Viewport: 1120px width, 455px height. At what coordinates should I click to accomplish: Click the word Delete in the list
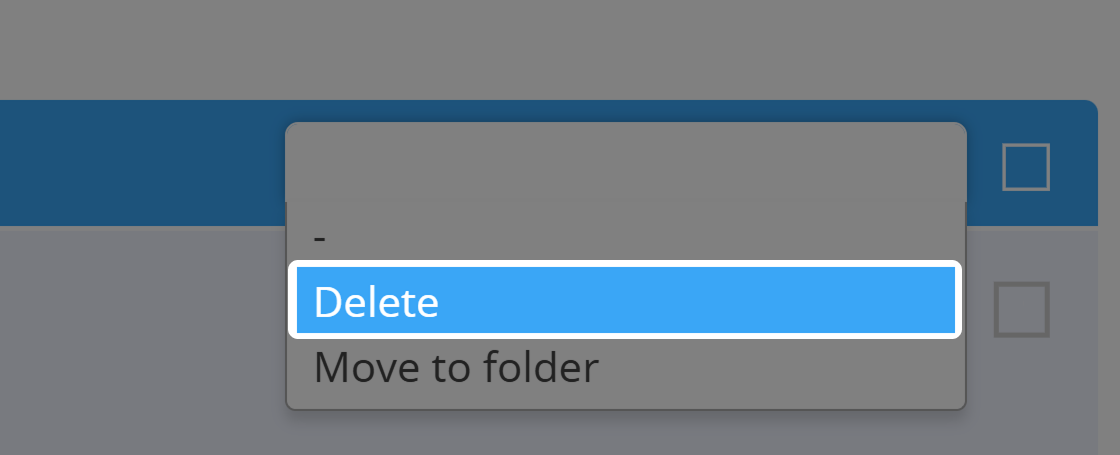pos(376,302)
